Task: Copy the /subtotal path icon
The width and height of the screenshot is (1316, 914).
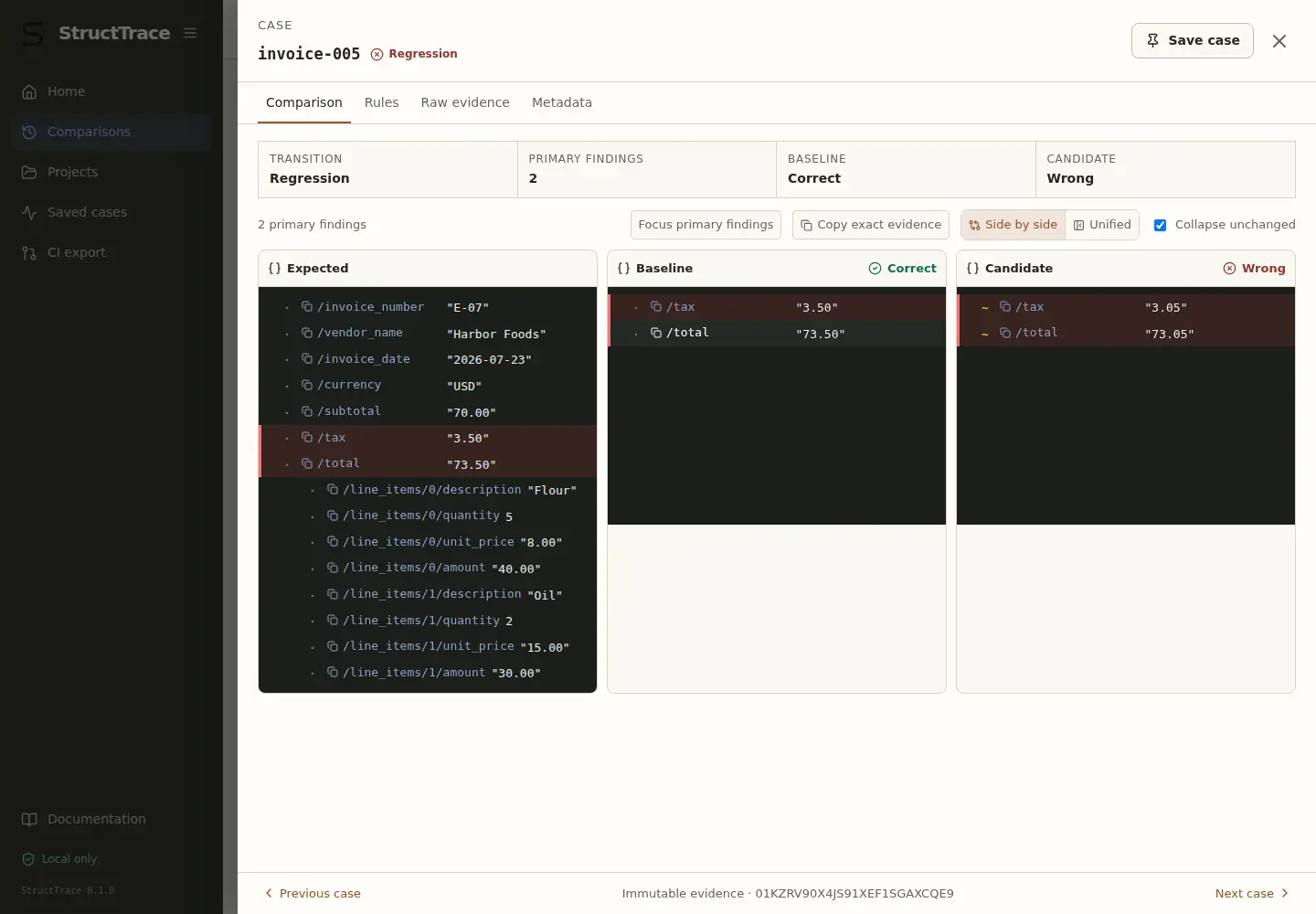Action: pyautogui.click(x=307, y=411)
